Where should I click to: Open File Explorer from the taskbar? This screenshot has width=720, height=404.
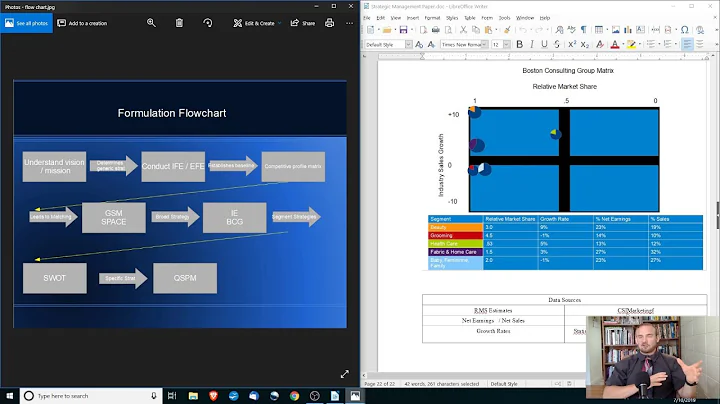click(193, 395)
